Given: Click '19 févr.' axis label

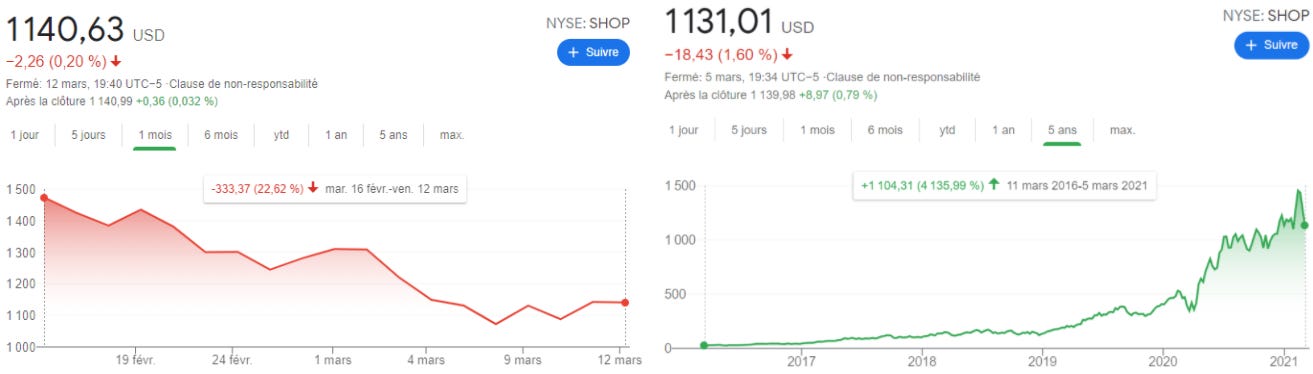Looking at the screenshot, I should pyautogui.click(x=135, y=360).
